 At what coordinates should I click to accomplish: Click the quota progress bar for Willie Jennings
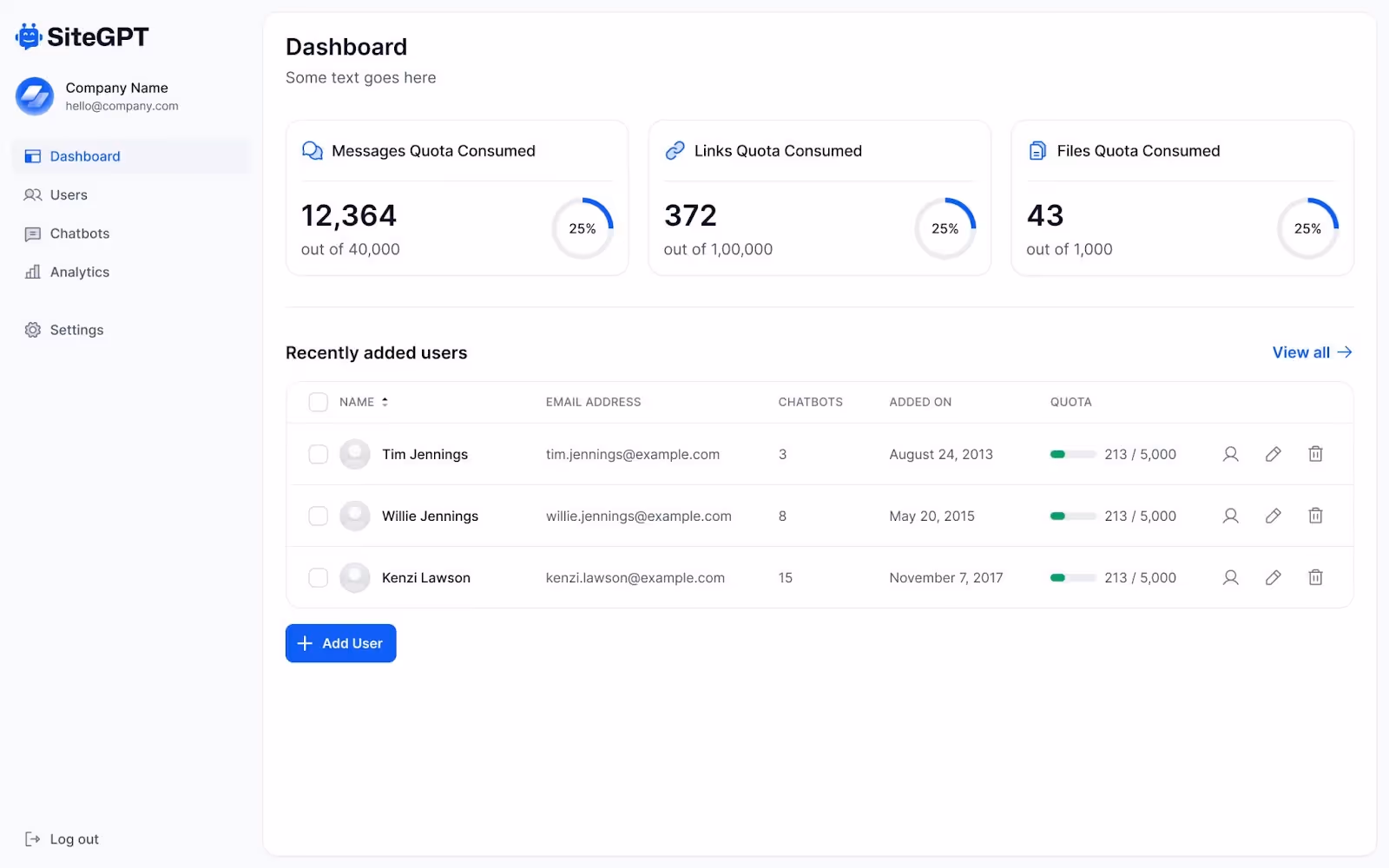(1072, 516)
